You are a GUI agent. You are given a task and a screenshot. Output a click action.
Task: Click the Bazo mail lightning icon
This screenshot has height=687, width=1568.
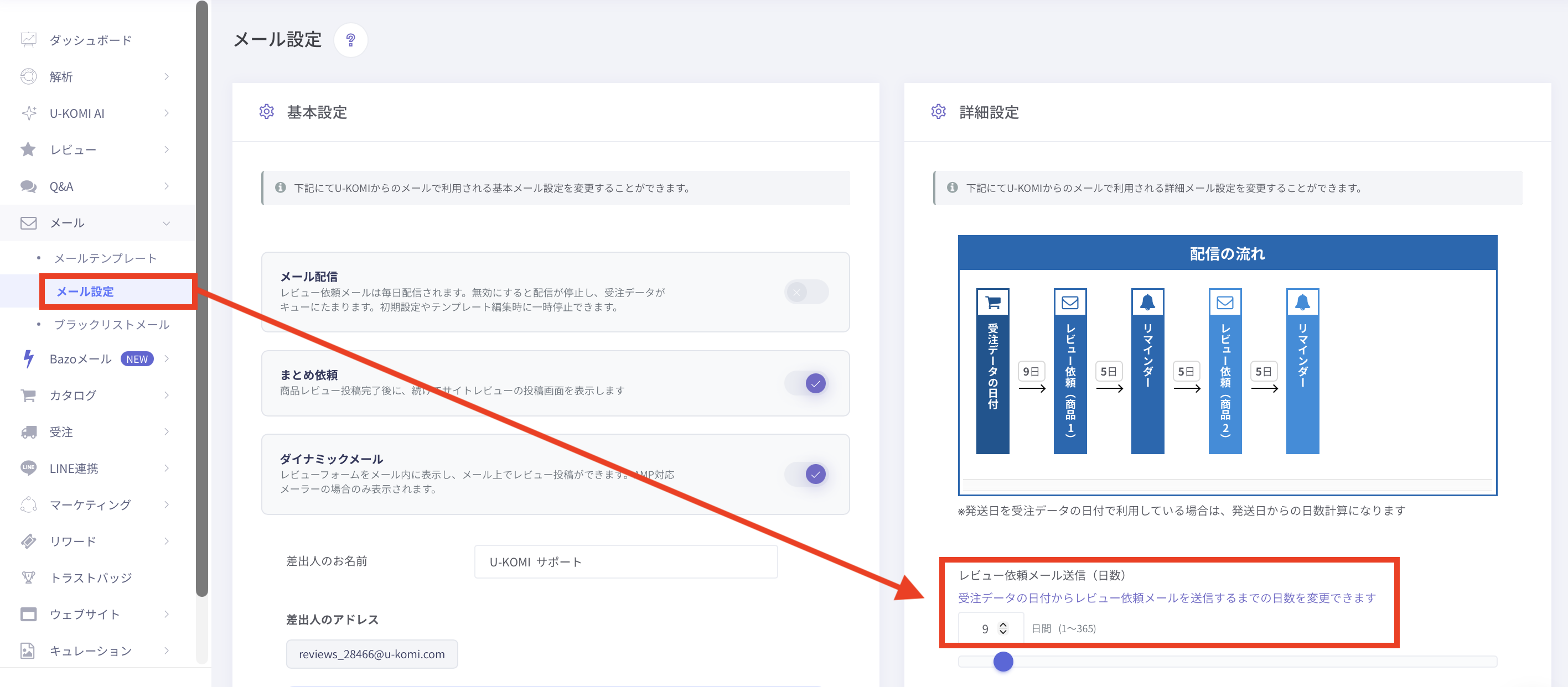28,359
